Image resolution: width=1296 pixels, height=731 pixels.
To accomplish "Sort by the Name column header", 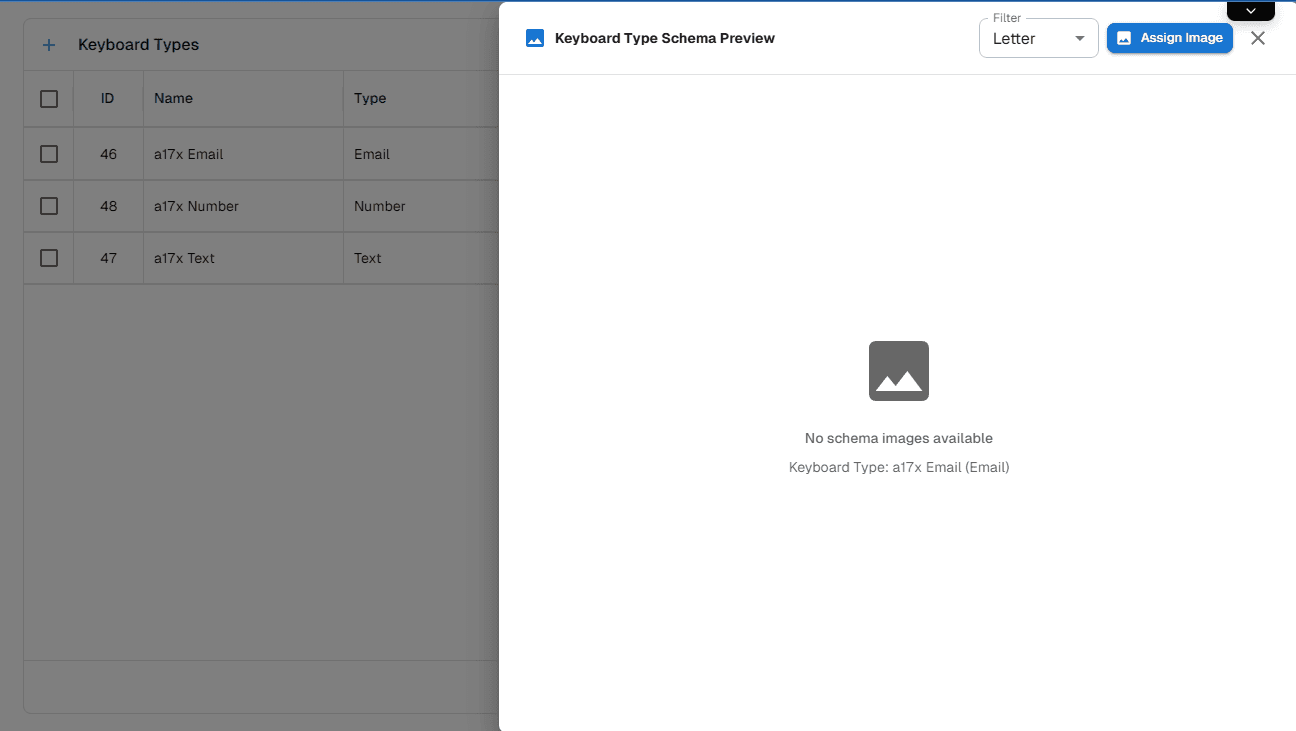I will [173, 98].
